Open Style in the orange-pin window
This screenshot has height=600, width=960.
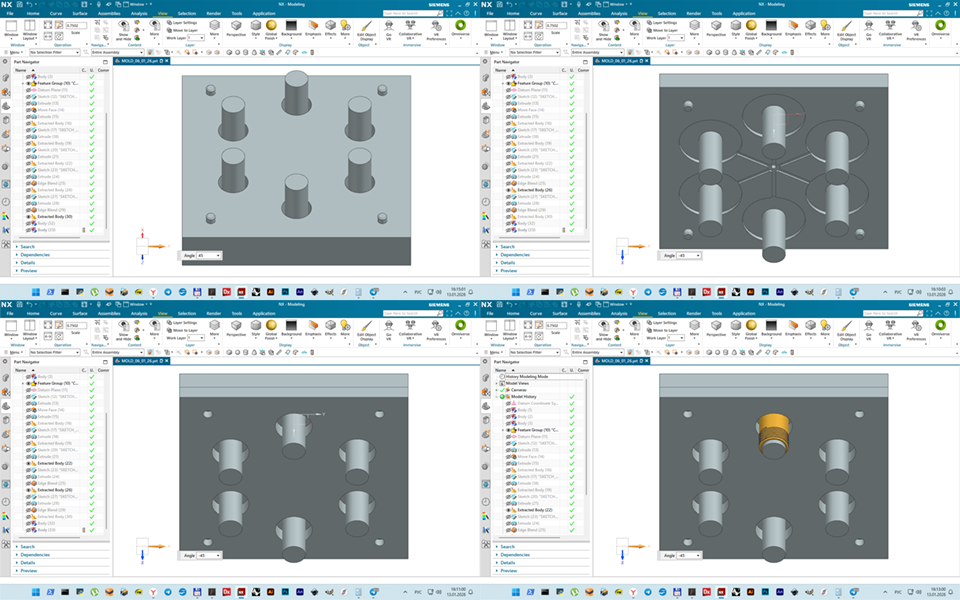tap(736, 329)
